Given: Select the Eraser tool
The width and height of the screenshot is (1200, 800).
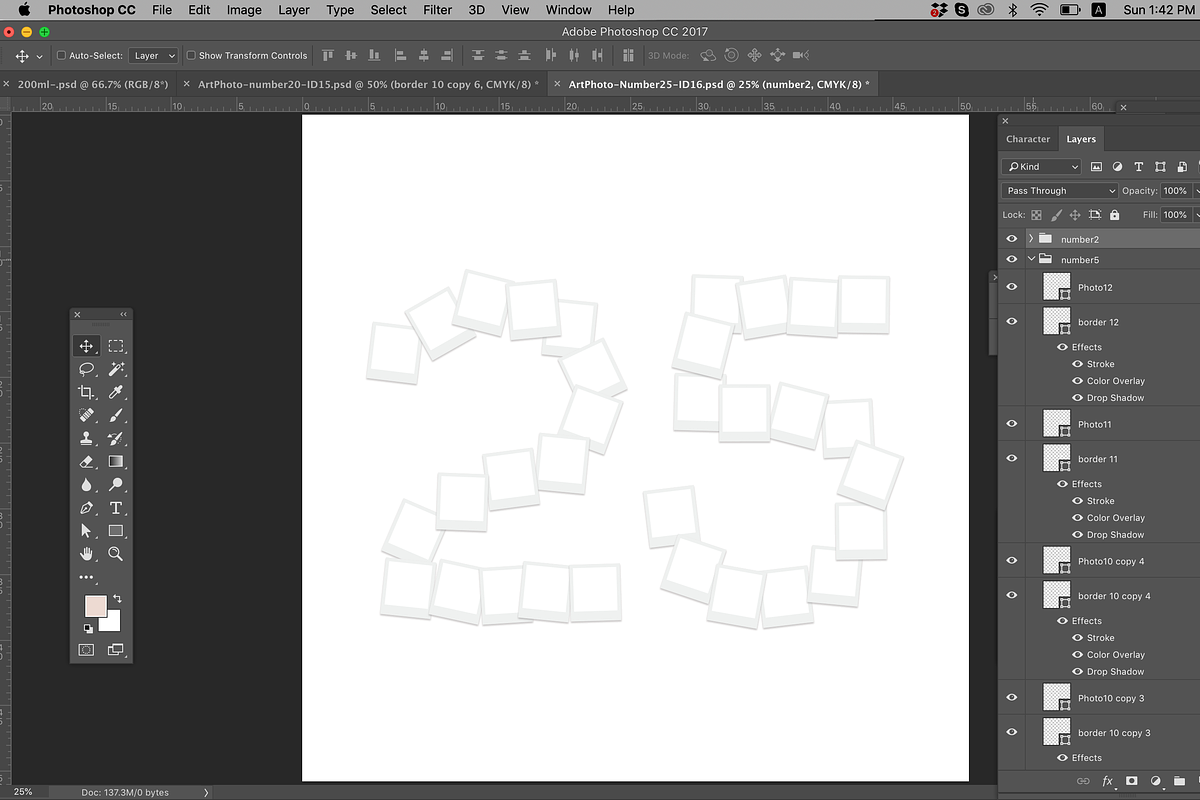Looking at the screenshot, I should [86, 461].
